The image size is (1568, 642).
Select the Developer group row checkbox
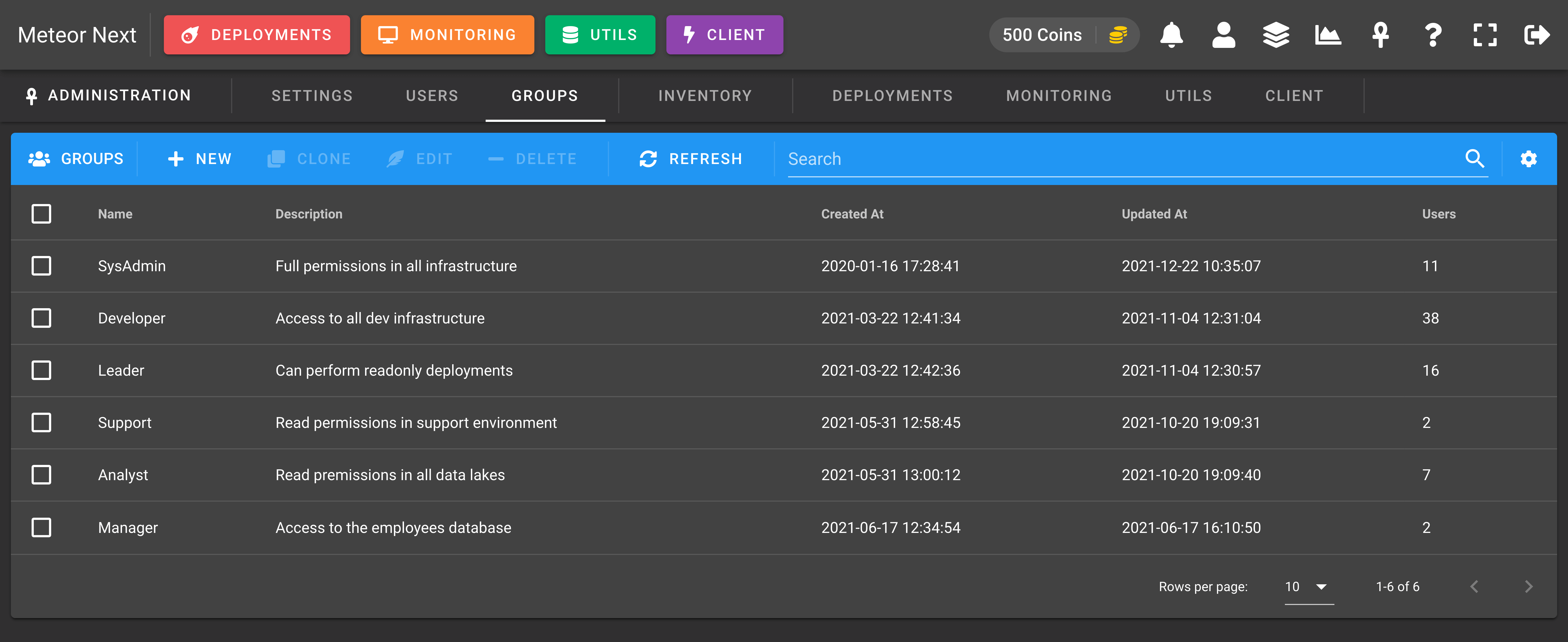pyautogui.click(x=41, y=318)
